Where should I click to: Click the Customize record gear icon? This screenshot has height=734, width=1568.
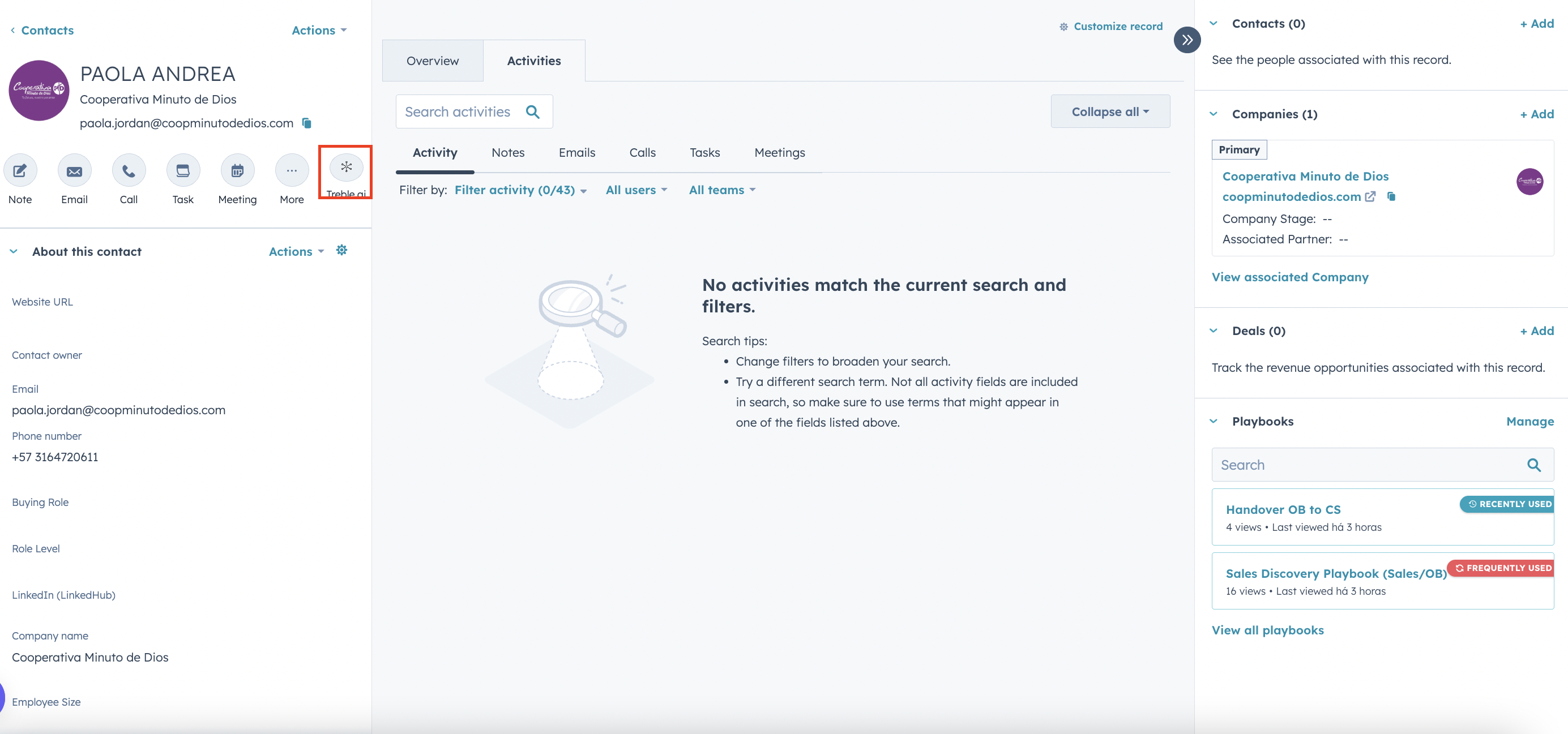pyautogui.click(x=1063, y=27)
